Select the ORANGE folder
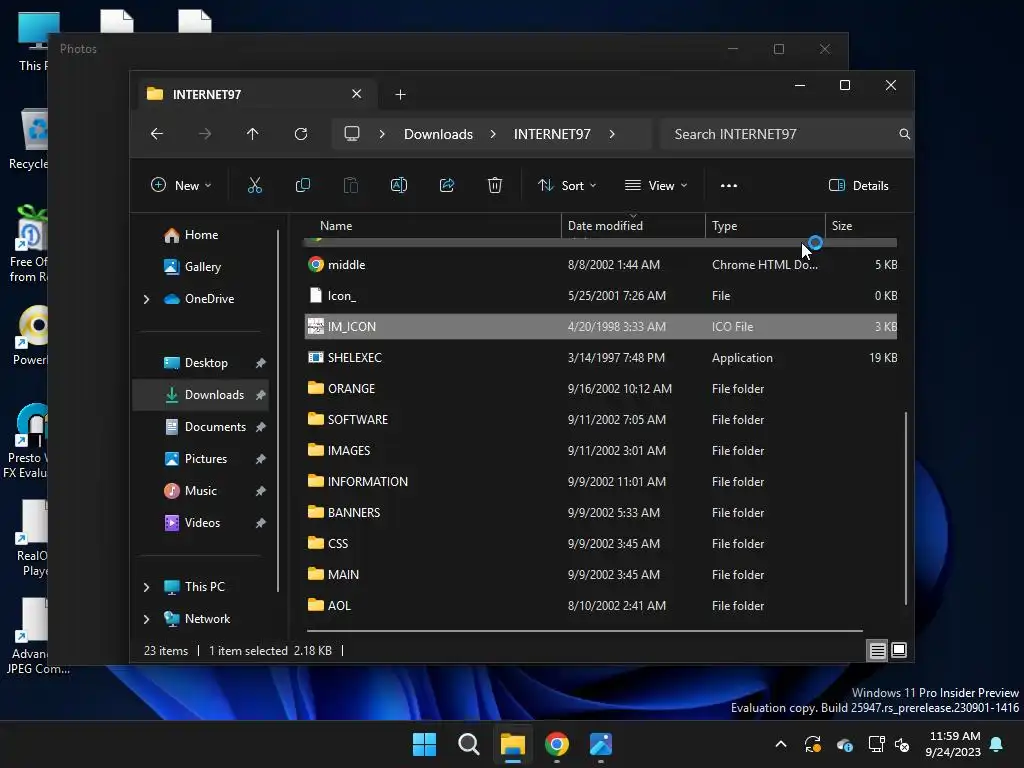1024x768 pixels. 601,389
